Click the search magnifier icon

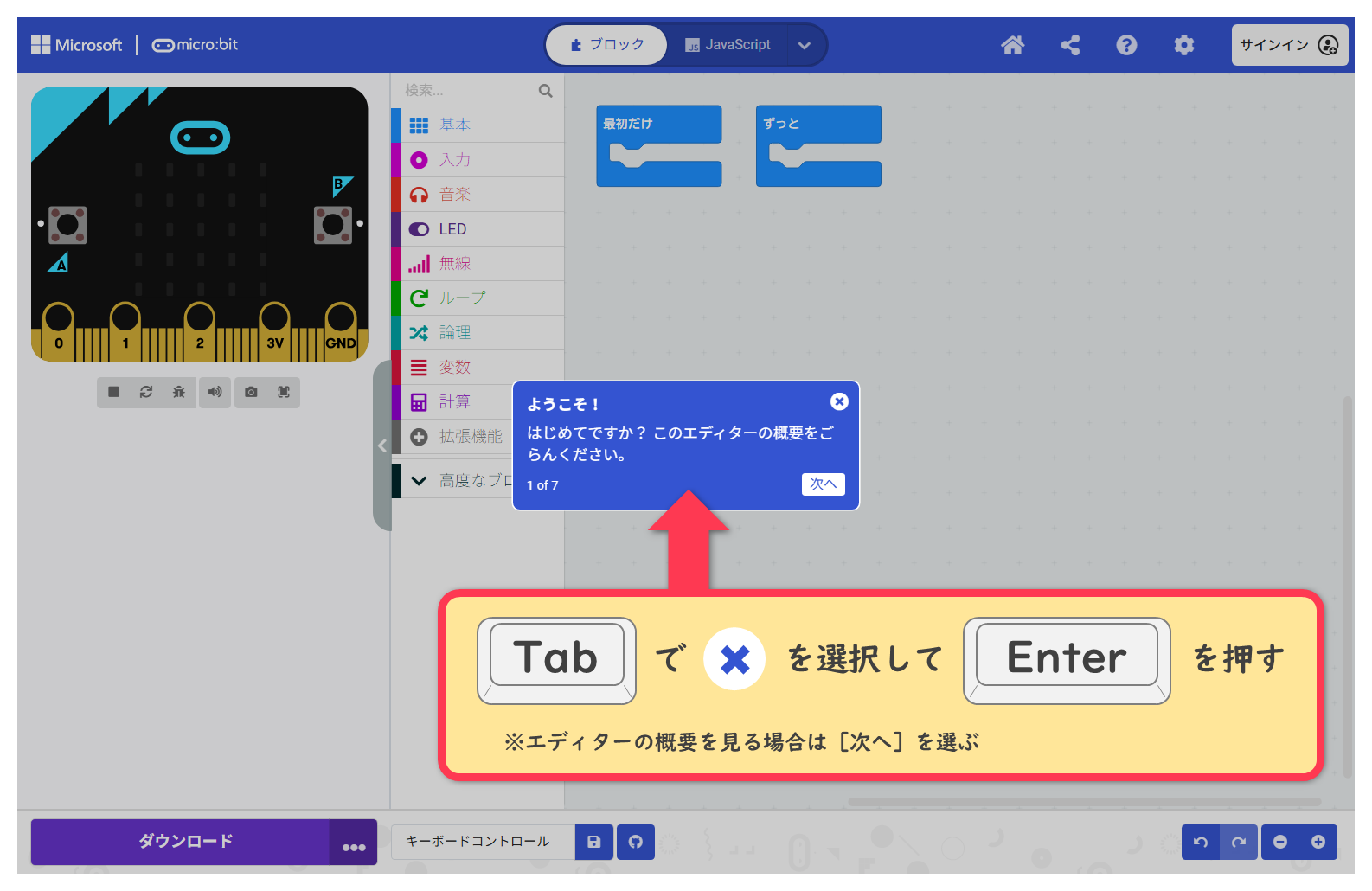coord(545,90)
